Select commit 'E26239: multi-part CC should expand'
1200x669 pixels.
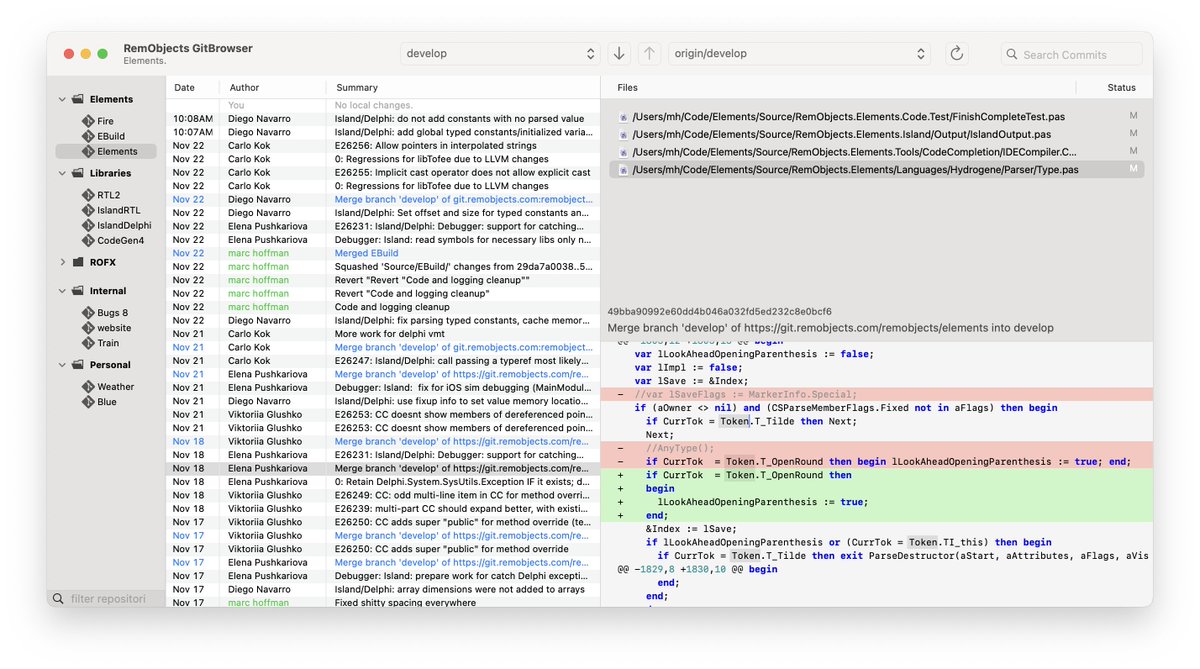(383, 508)
